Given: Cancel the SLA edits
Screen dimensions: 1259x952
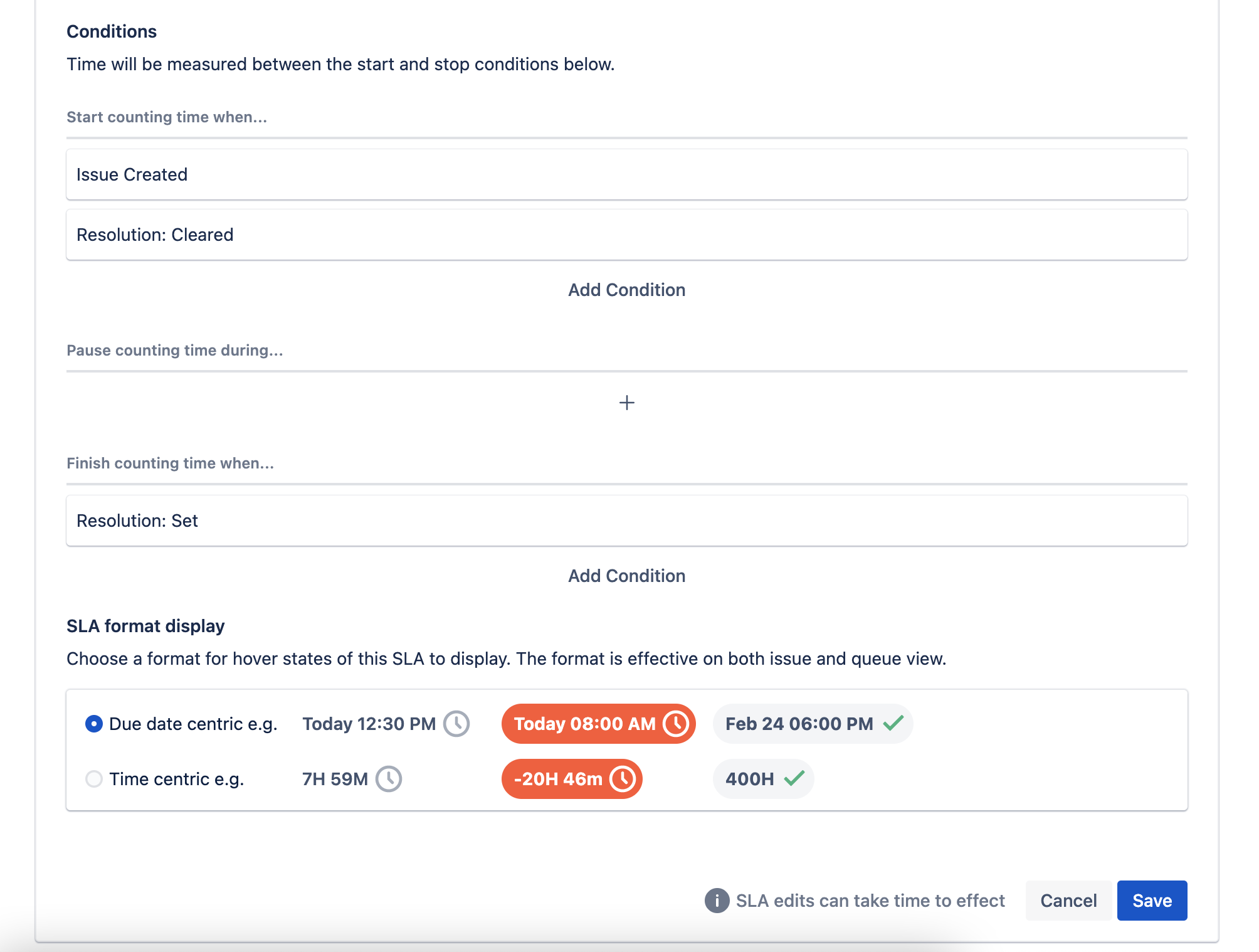Looking at the screenshot, I should tap(1068, 901).
